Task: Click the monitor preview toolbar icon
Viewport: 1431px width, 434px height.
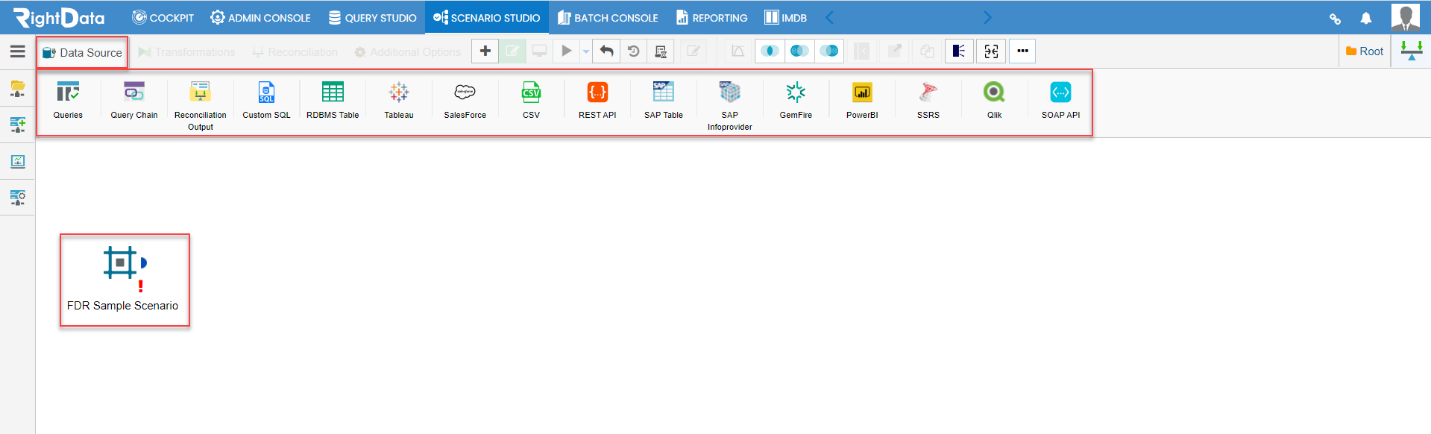Action: click(x=539, y=51)
